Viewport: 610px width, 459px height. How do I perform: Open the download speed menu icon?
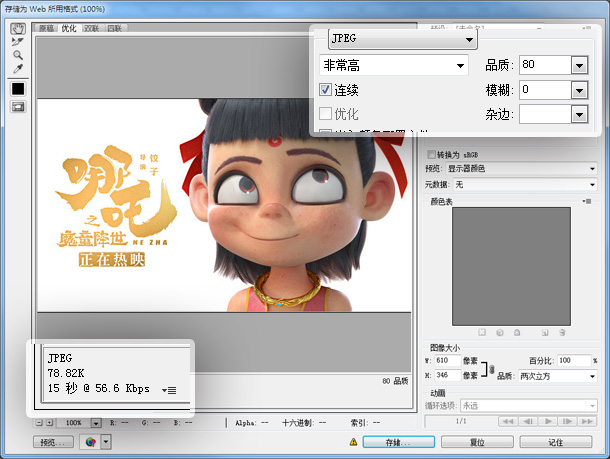(168, 388)
